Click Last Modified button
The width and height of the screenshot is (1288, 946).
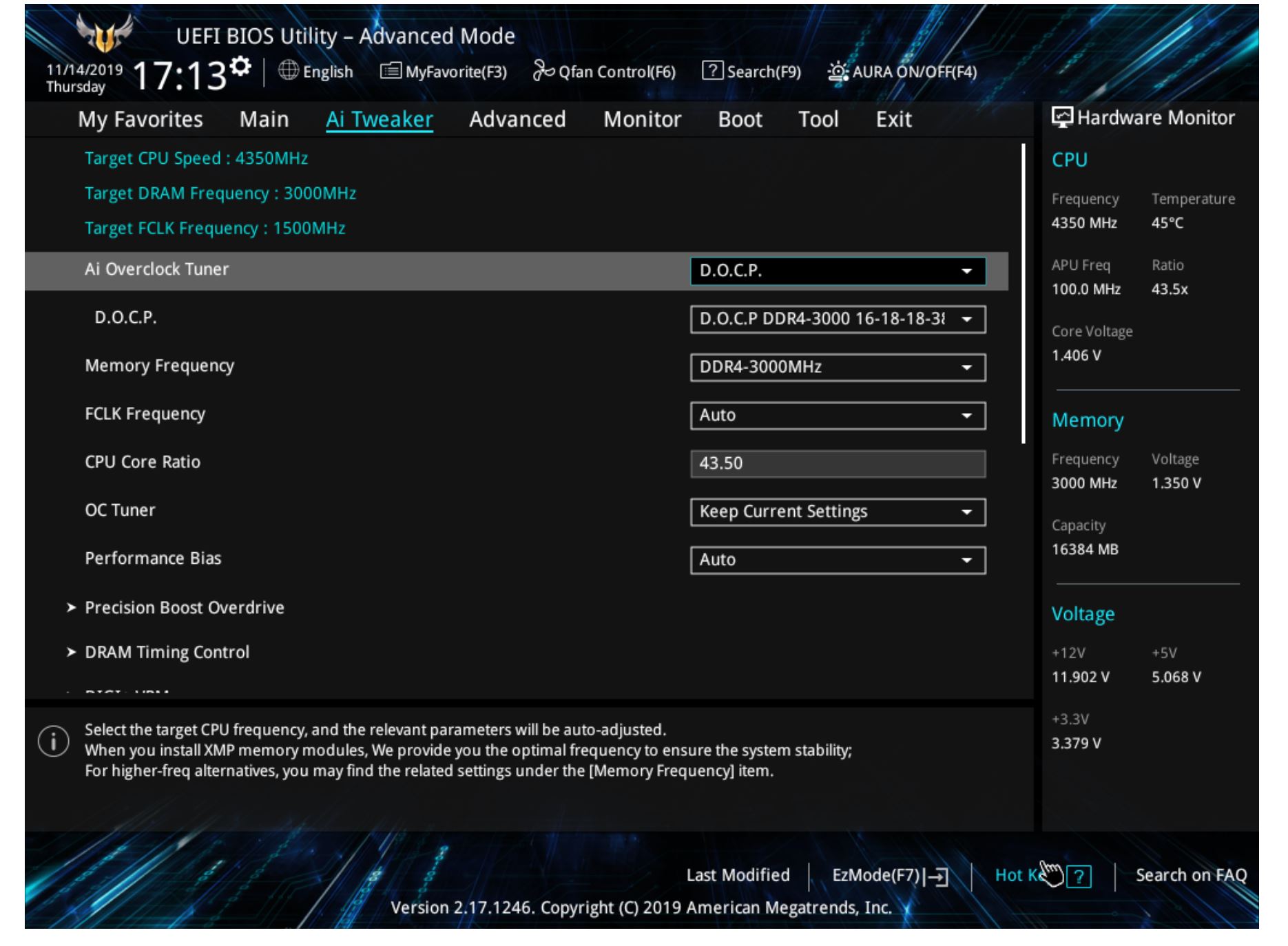tap(738, 875)
